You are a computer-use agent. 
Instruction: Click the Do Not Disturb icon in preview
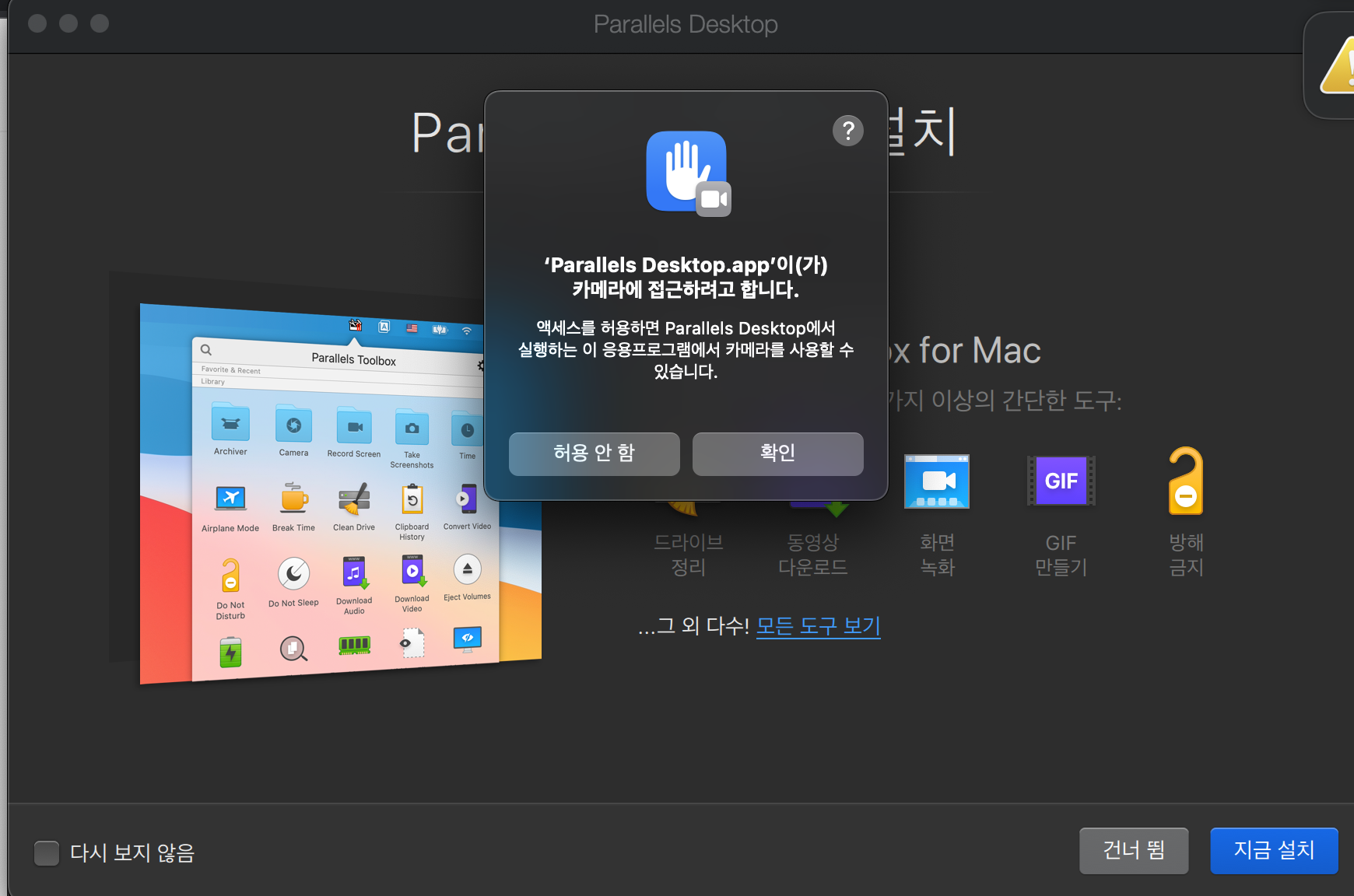point(230,576)
